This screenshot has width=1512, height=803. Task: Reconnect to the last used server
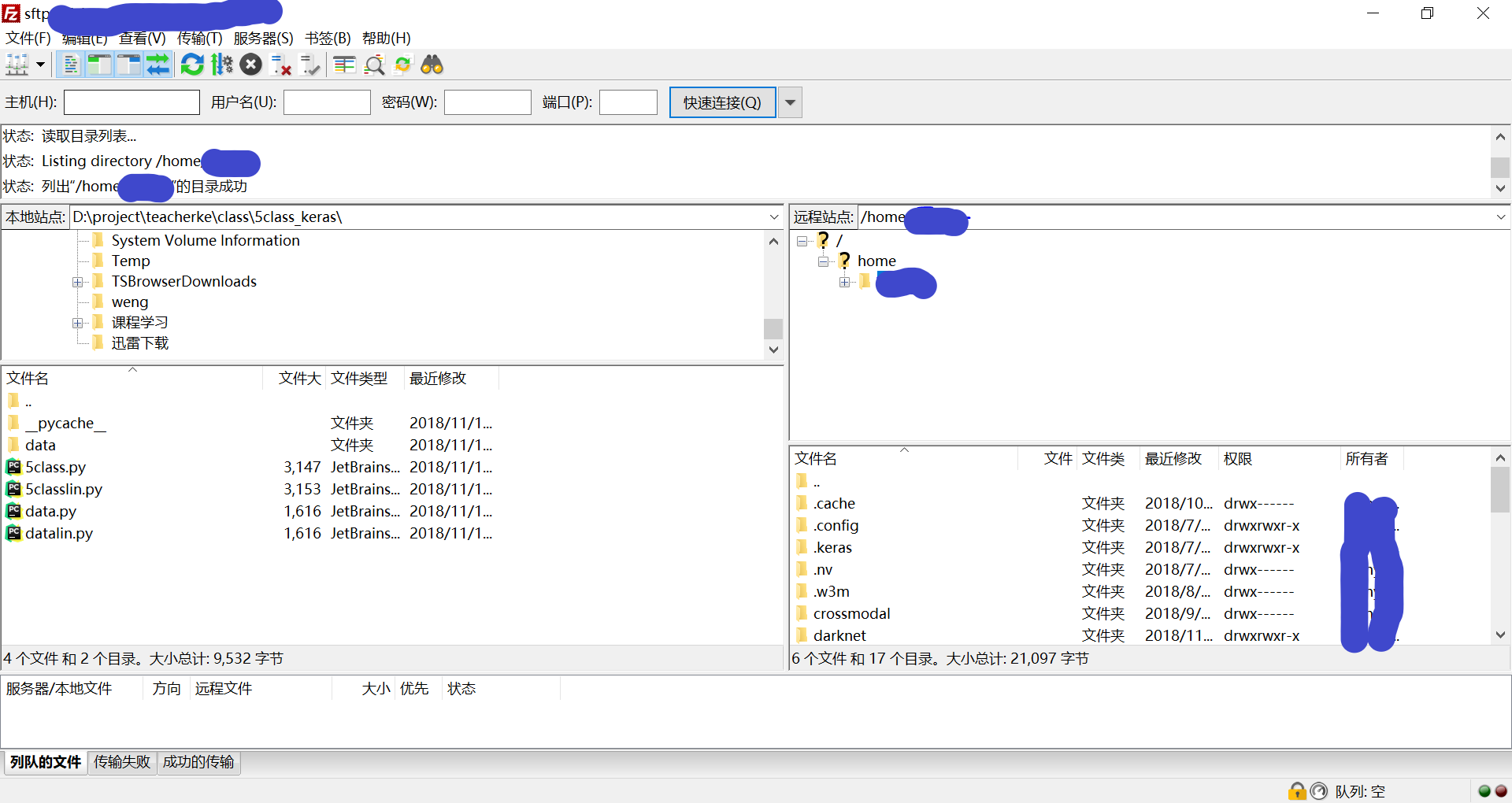310,65
